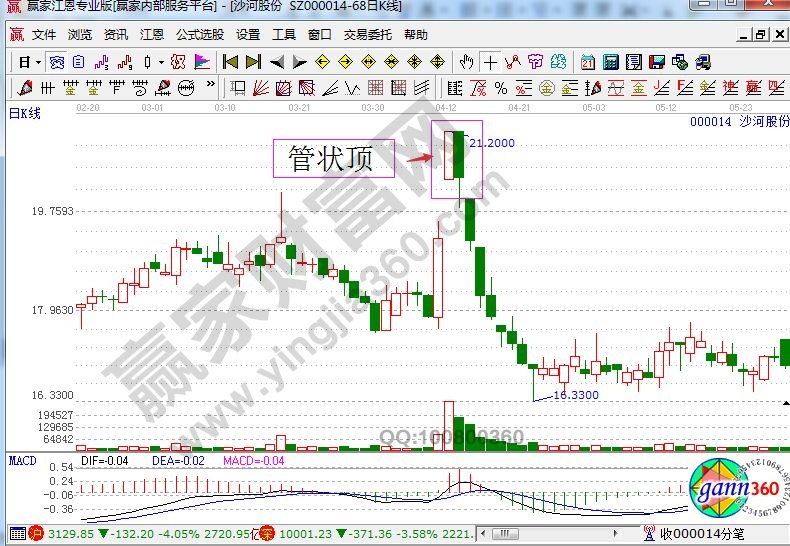This screenshot has width=790, height=546.
Task: Jump to the last bar with skip-end icon
Action: (253, 62)
